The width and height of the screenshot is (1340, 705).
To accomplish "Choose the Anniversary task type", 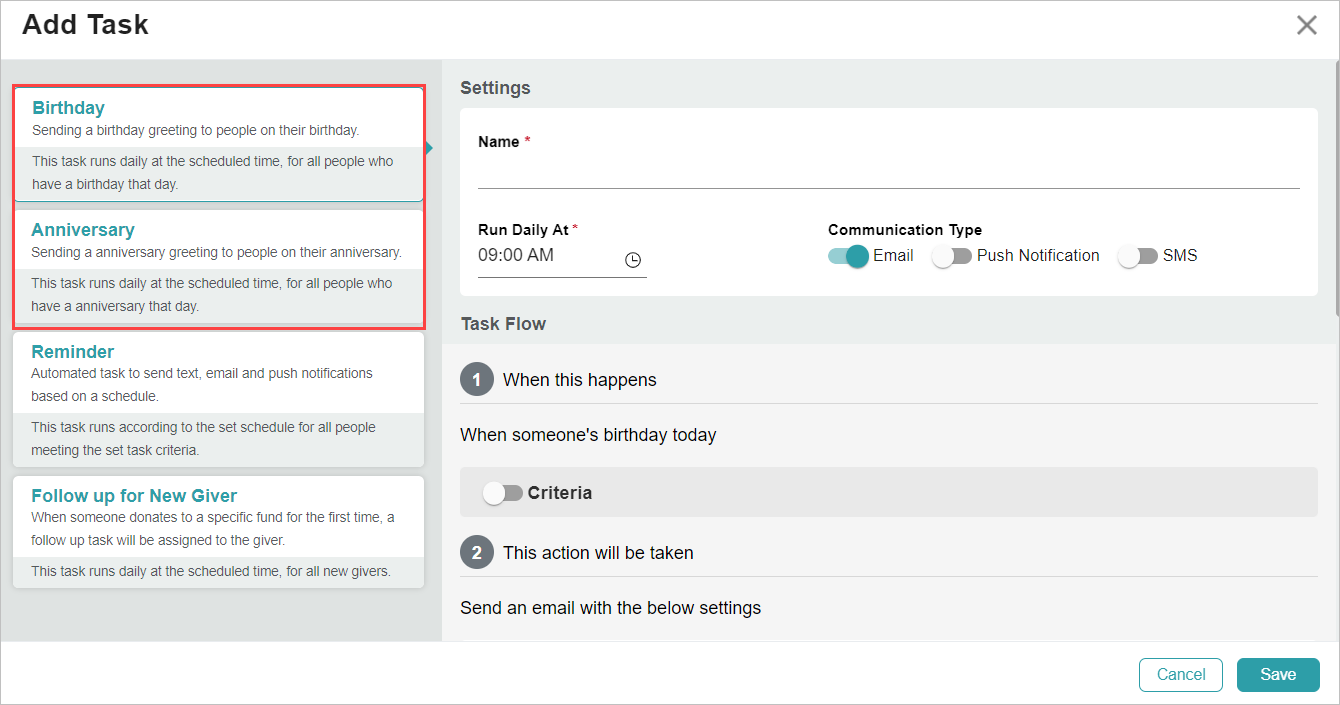I will 219,267.
